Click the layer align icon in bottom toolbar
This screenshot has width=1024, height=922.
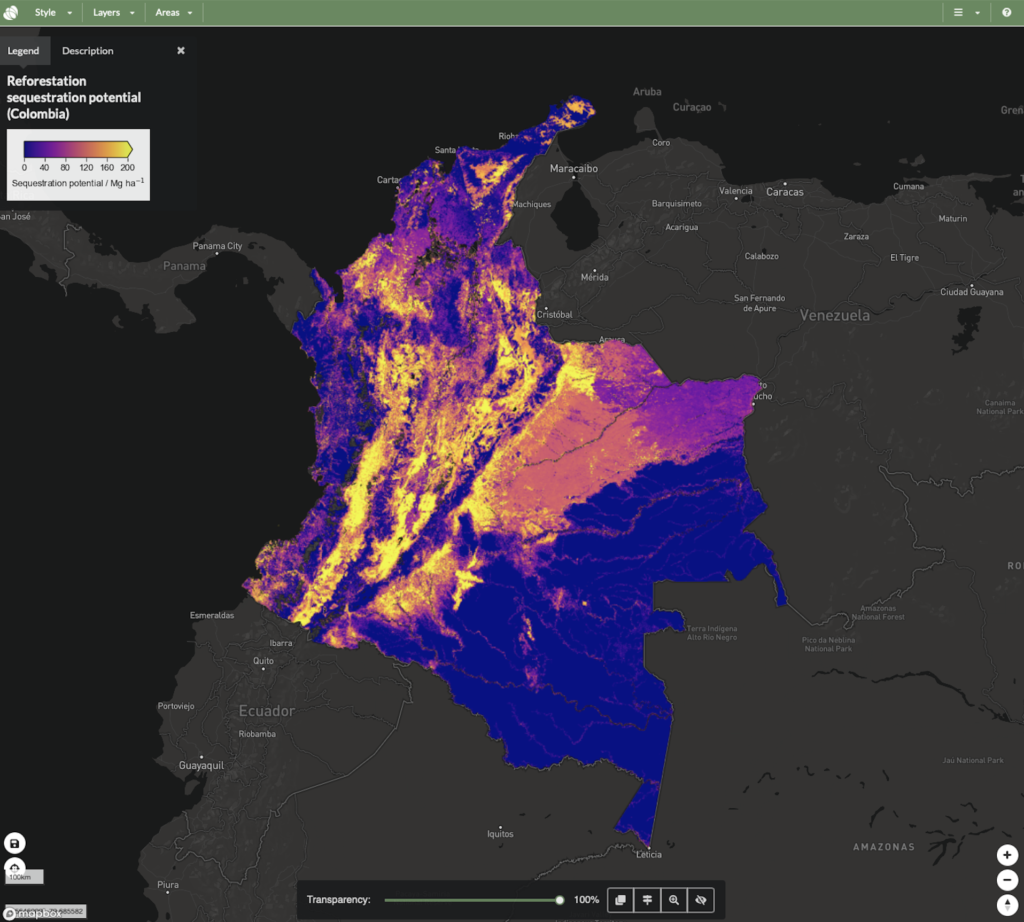(648, 900)
